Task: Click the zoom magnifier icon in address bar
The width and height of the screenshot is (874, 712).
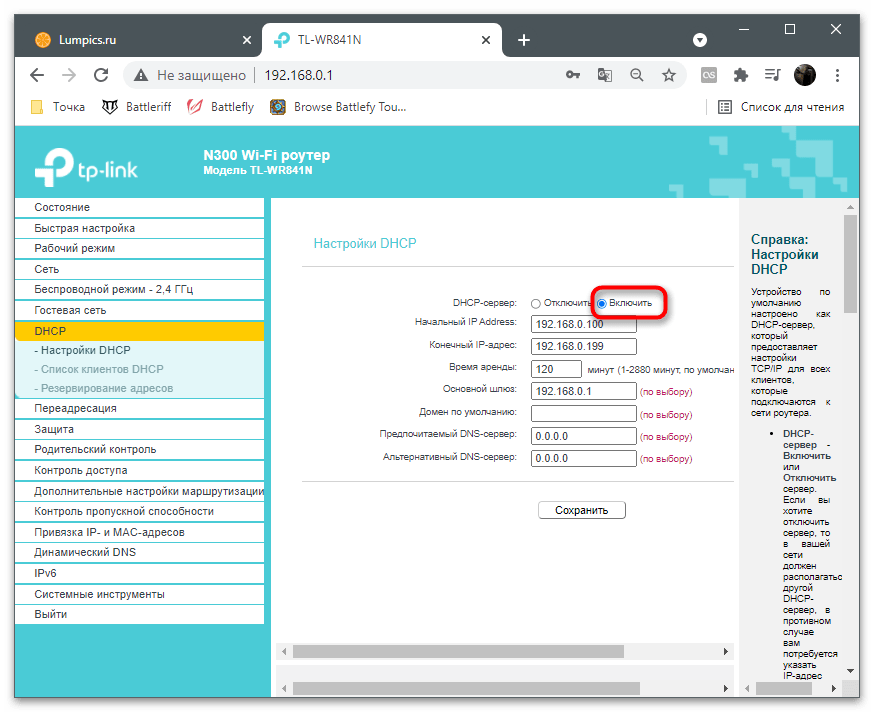Action: (x=635, y=74)
